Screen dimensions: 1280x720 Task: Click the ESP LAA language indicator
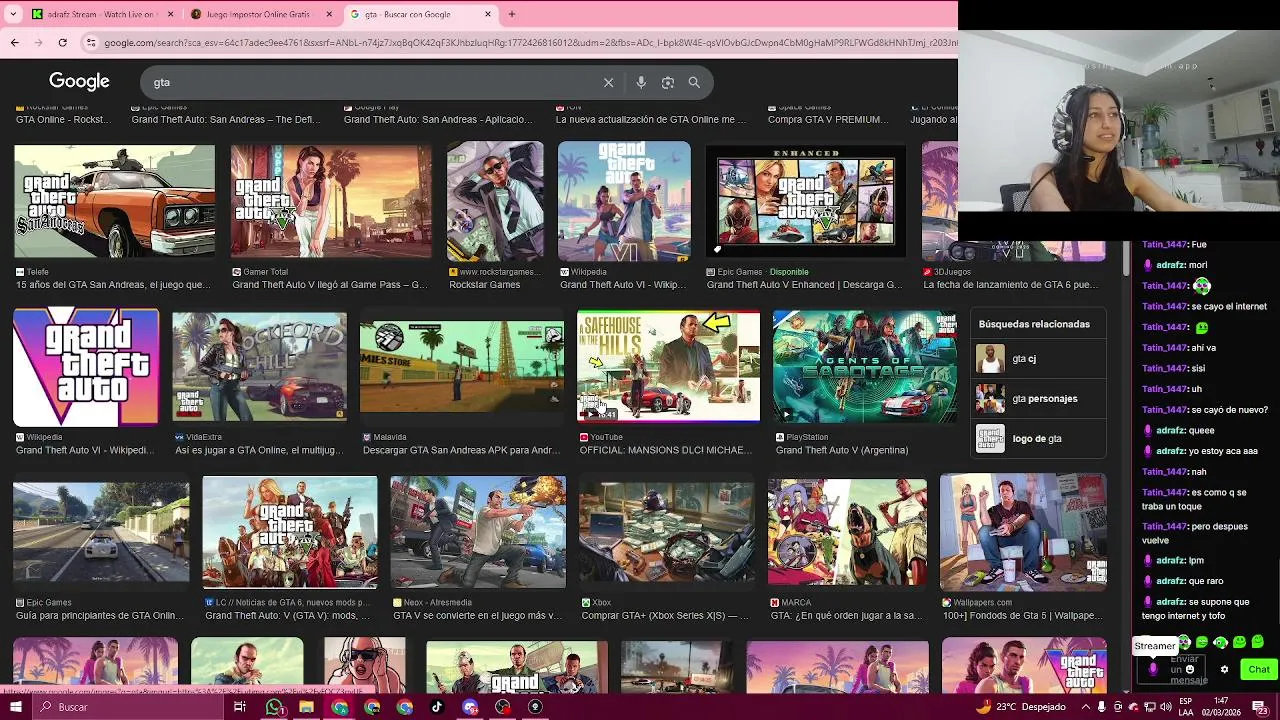coord(1185,707)
